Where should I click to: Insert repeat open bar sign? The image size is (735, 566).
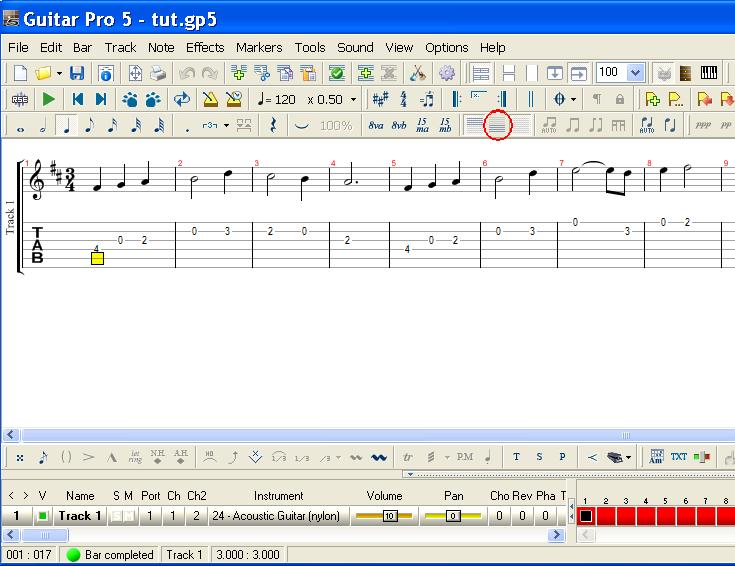coord(456,99)
